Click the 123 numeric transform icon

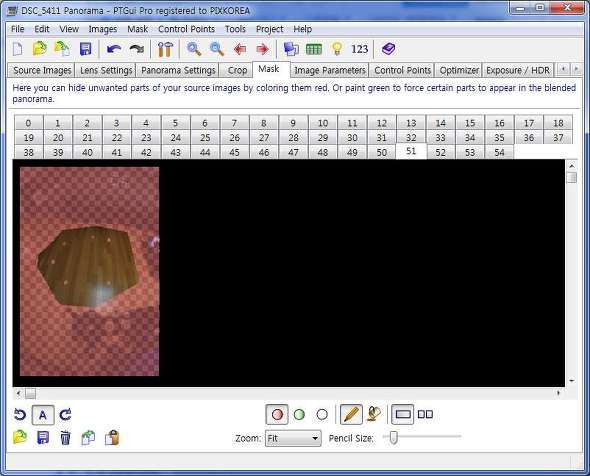click(360, 49)
